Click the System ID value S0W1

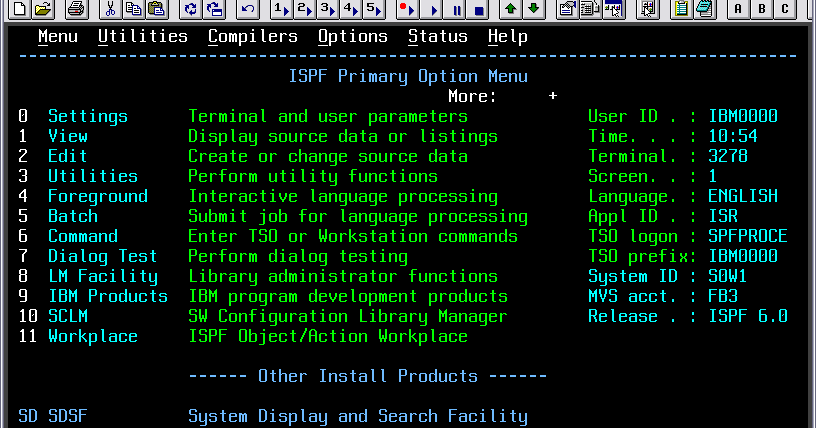[x=728, y=276]
